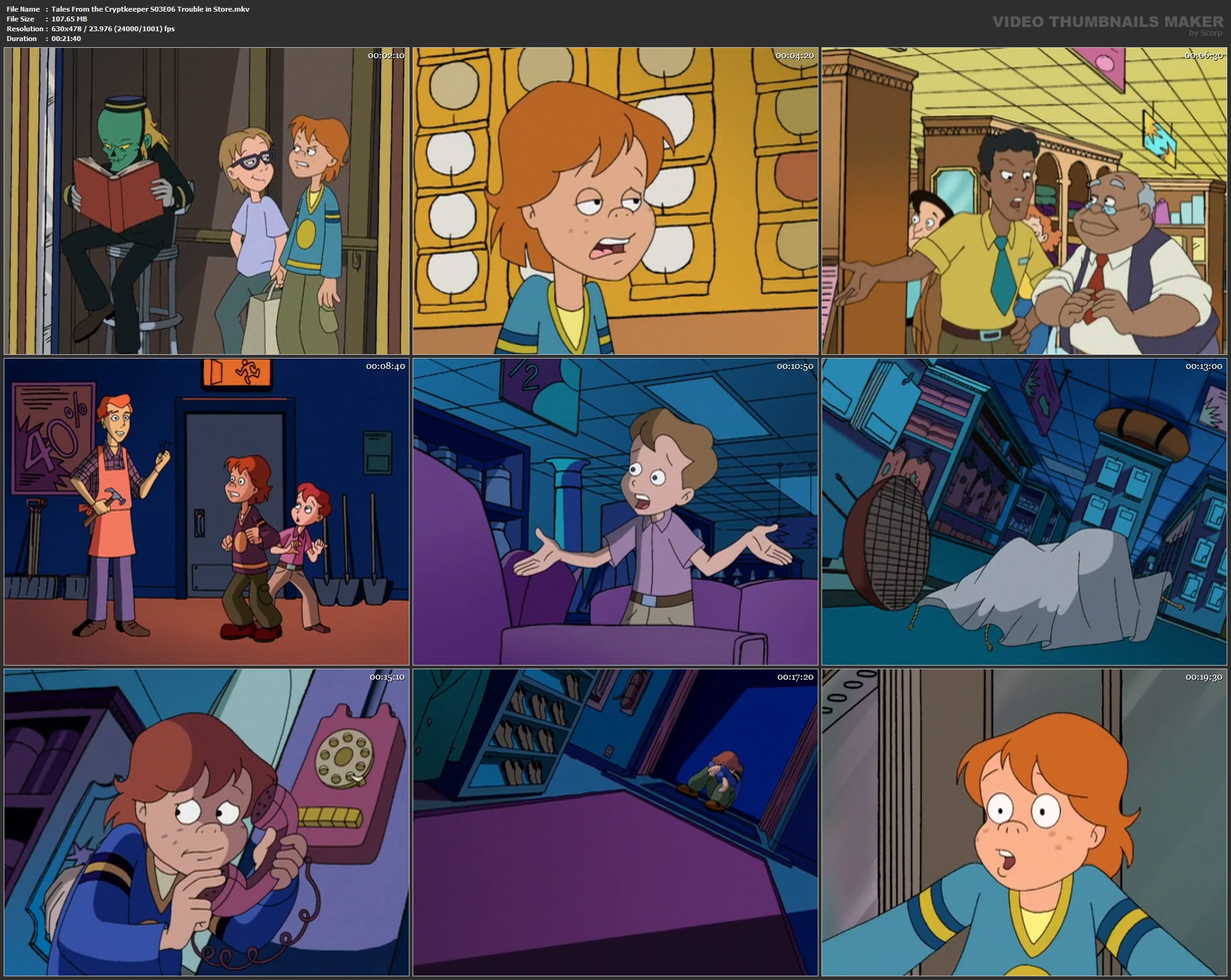Click the thumbnail at timestamp 00:02:10

coord(206,201)
